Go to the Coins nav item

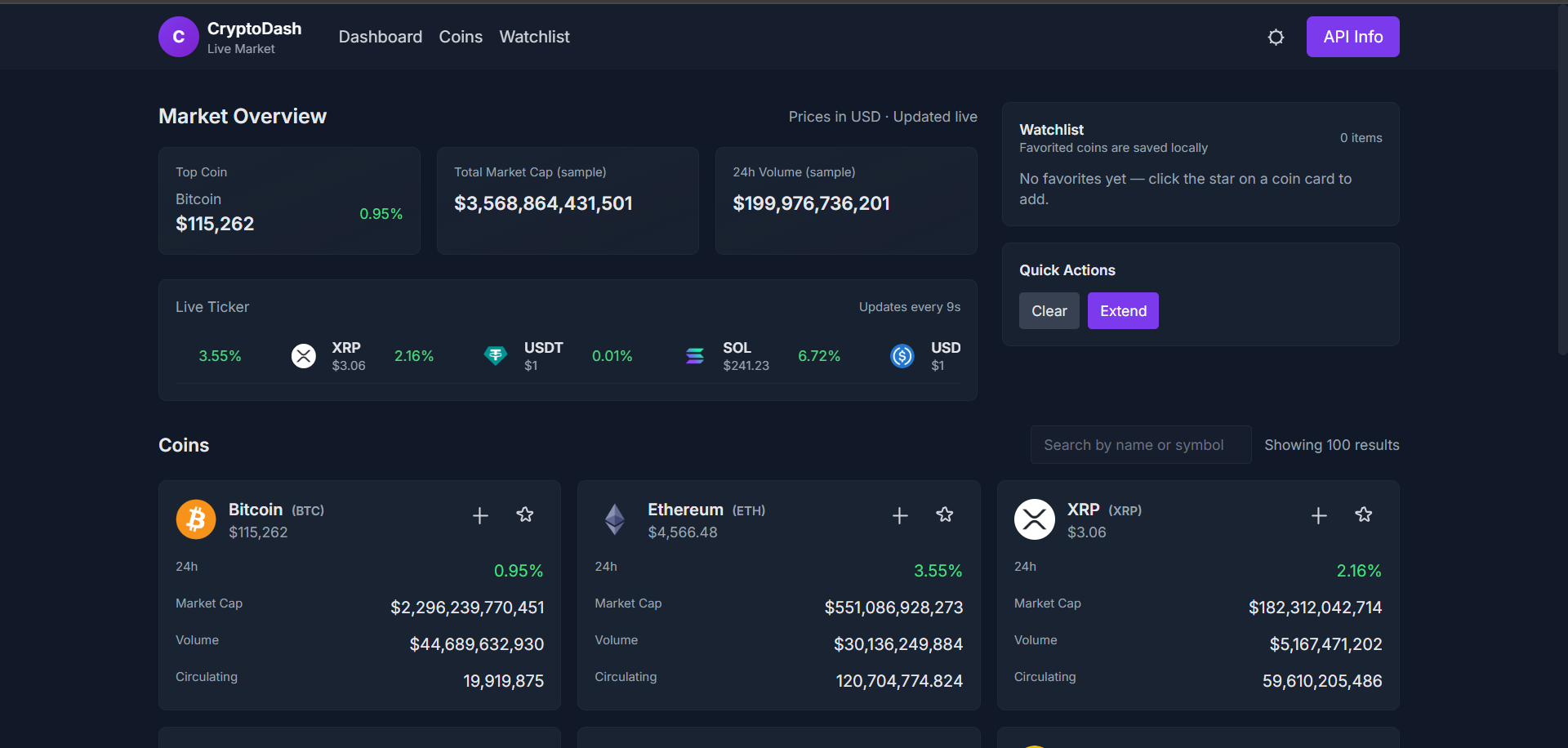point(461,37)
